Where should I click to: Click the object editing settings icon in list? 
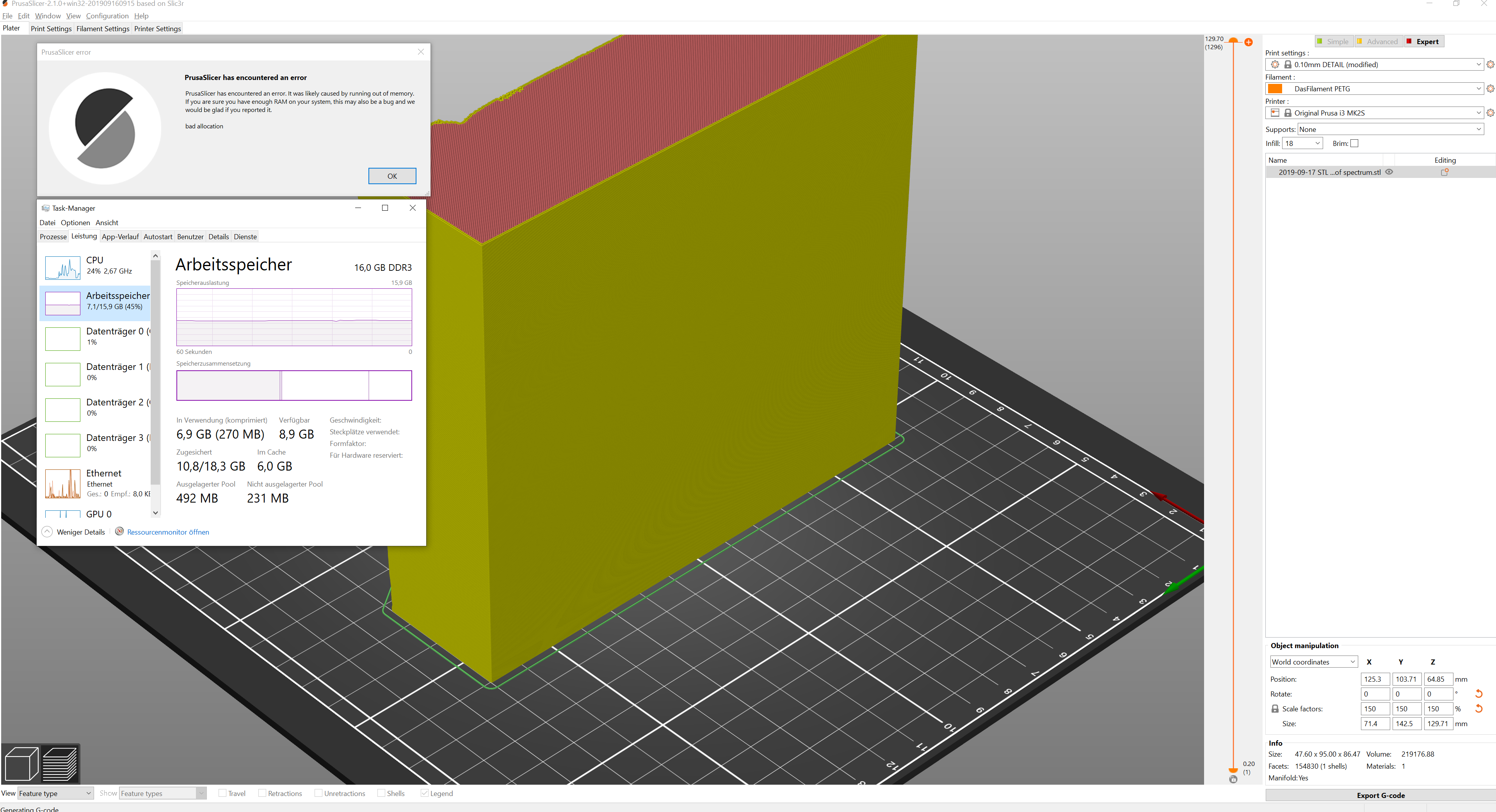[1445, 172]
